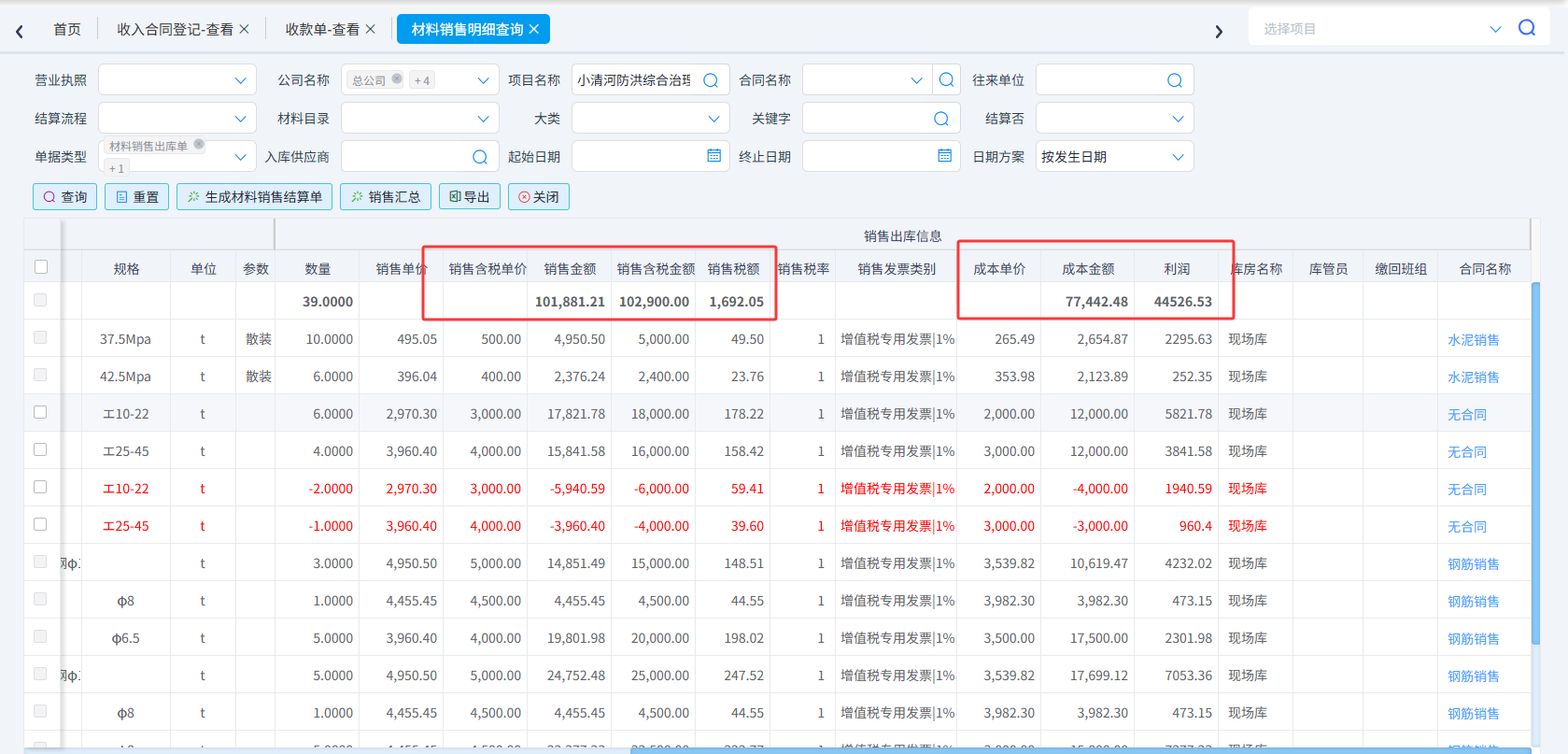Viewport: 1568px width, 754px height.
Task: Click the search icon beside 选择项目
Action: (1527, 28)
